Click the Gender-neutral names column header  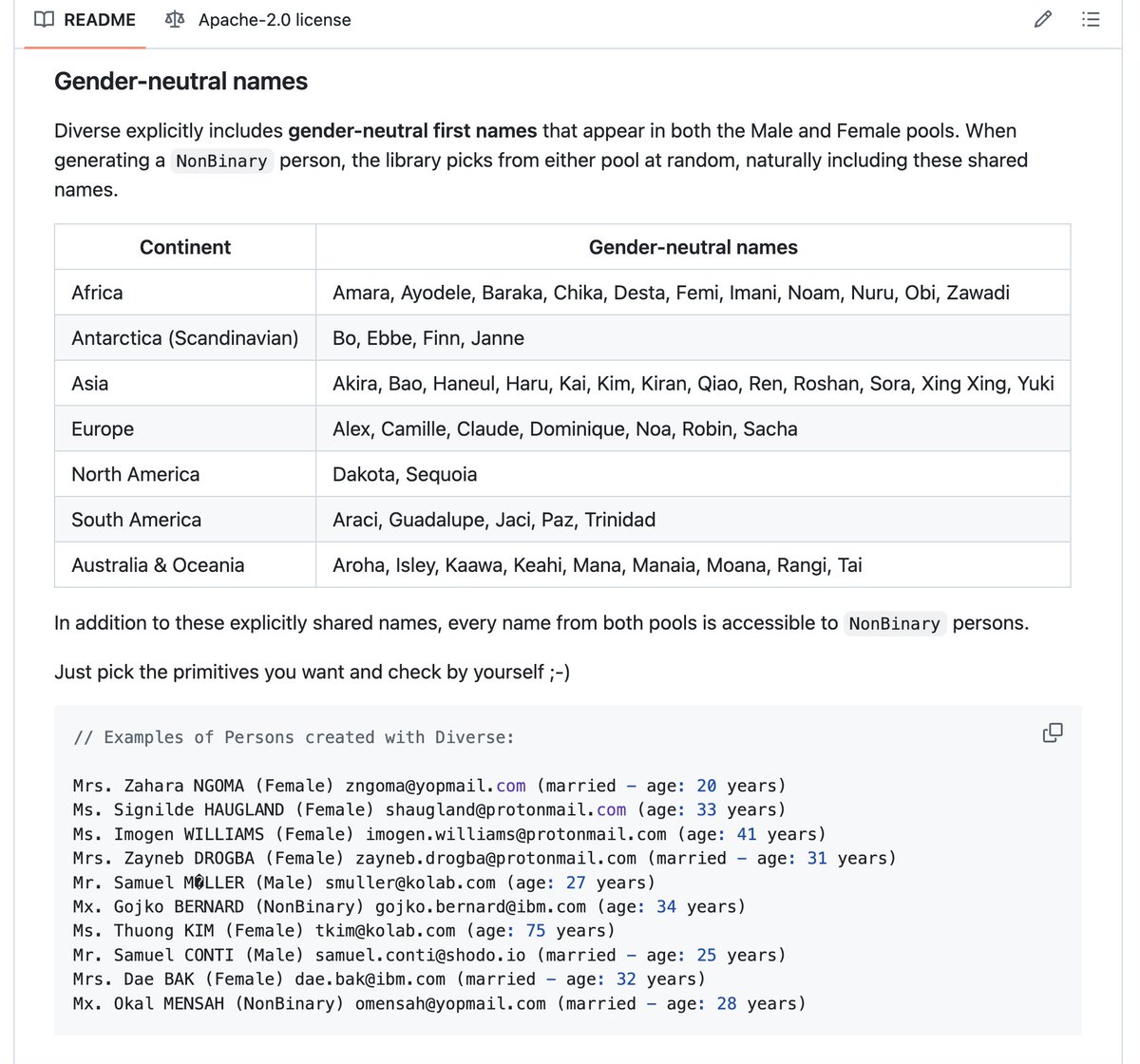[x=693, y=247]
